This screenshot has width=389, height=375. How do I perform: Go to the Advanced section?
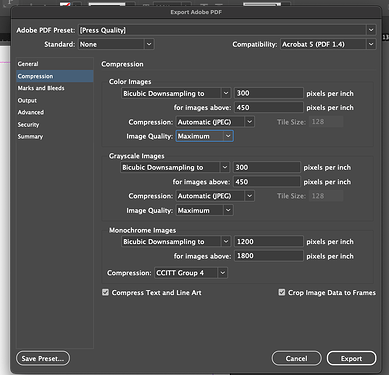31,112
